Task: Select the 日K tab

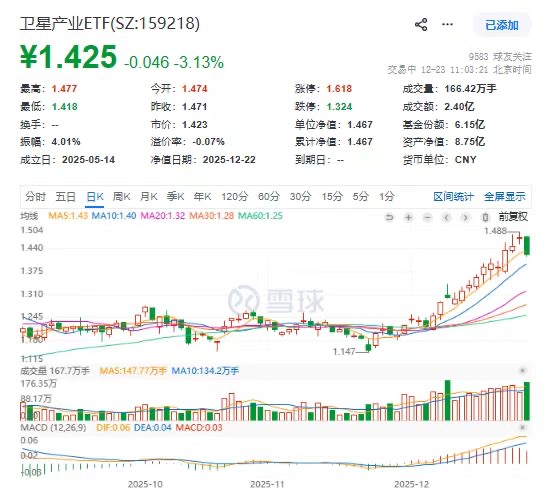Action: tap(95, 196)
